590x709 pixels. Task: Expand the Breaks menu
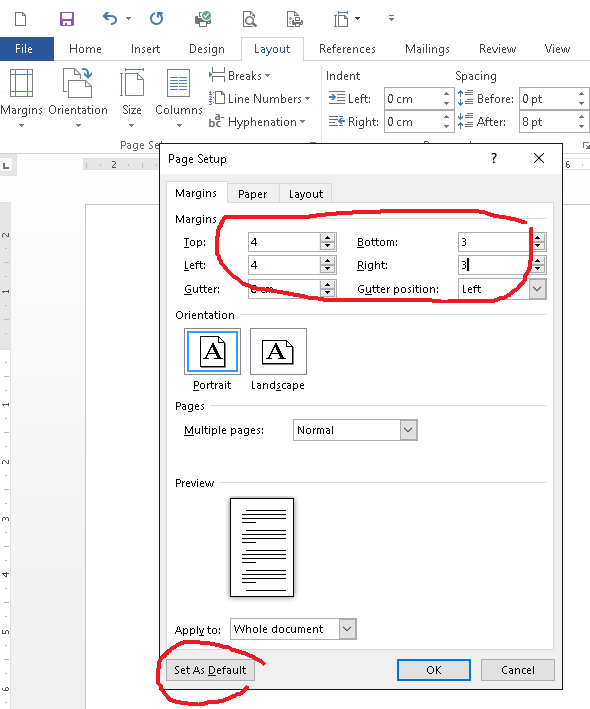(x=240, y=76)
